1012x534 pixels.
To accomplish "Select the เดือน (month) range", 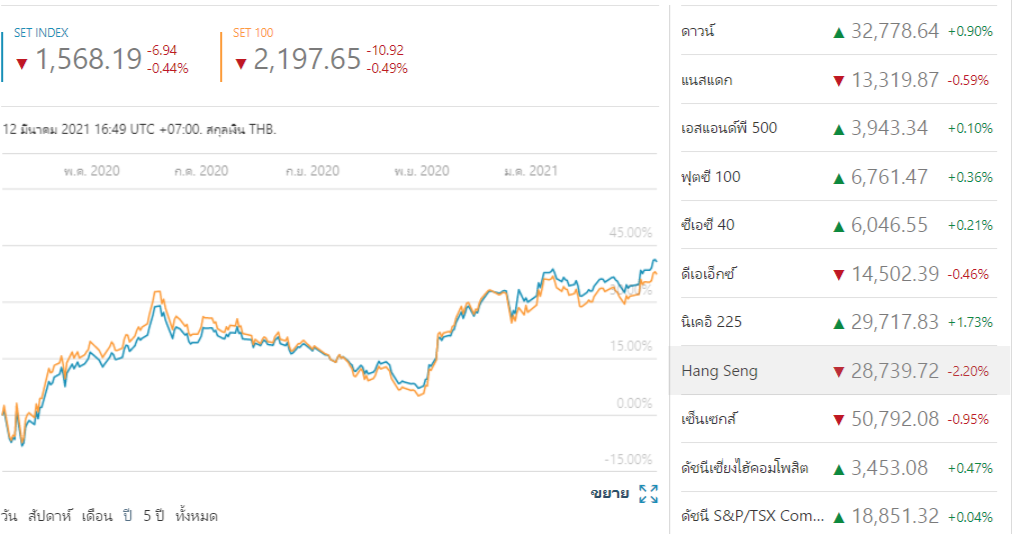I will 95,516.
